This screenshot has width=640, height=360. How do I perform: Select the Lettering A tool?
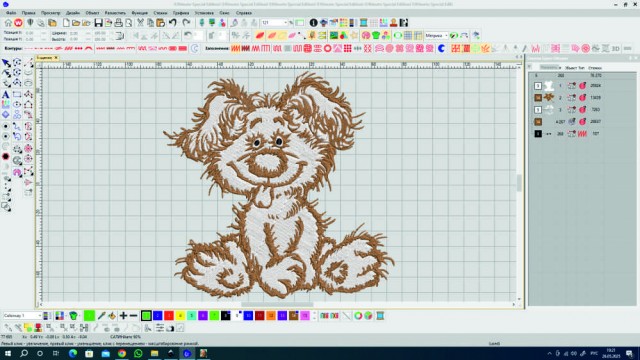(6, 95)
